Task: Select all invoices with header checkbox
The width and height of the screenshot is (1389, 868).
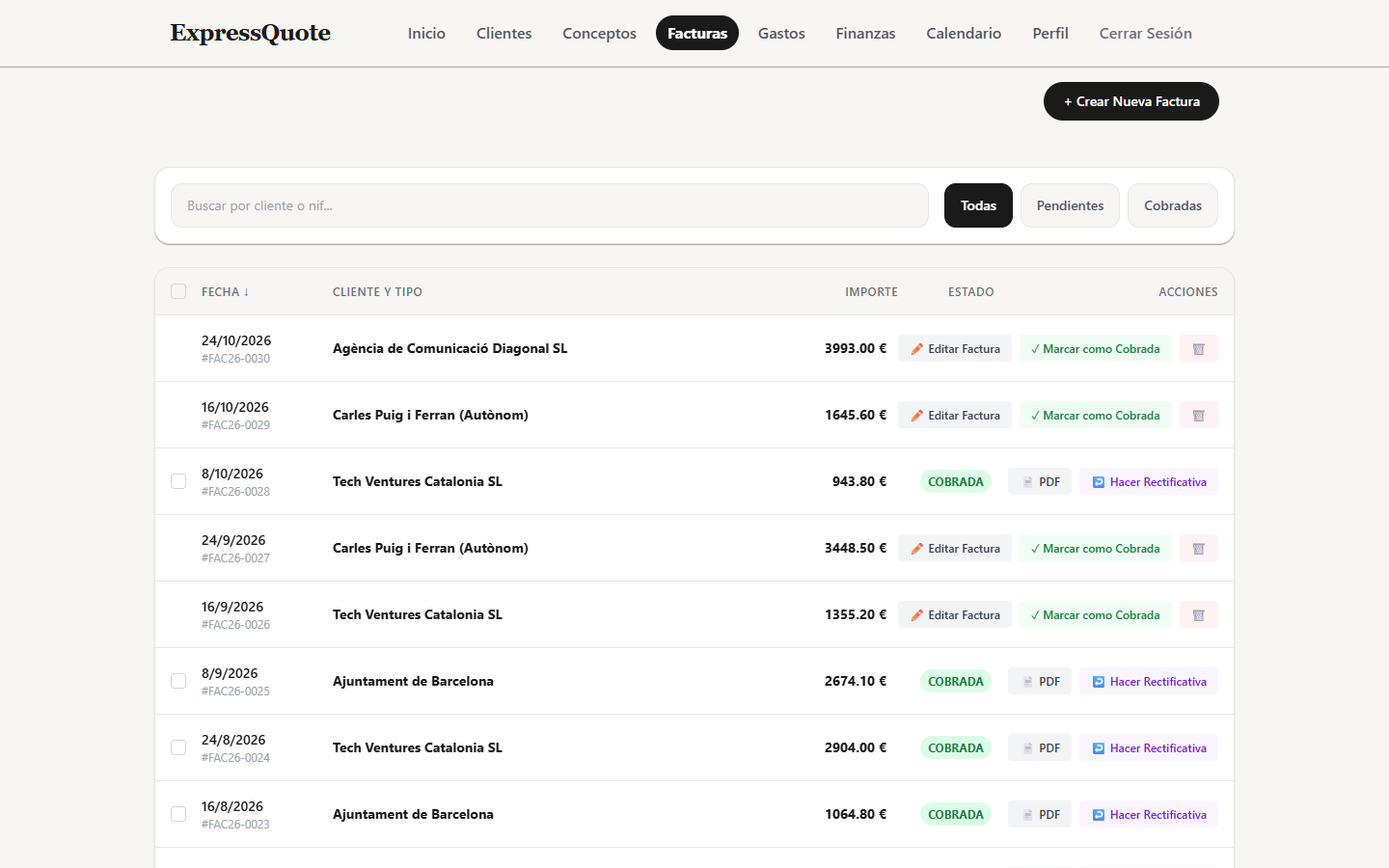Action: pyautogui.click(x=178, y=291)
